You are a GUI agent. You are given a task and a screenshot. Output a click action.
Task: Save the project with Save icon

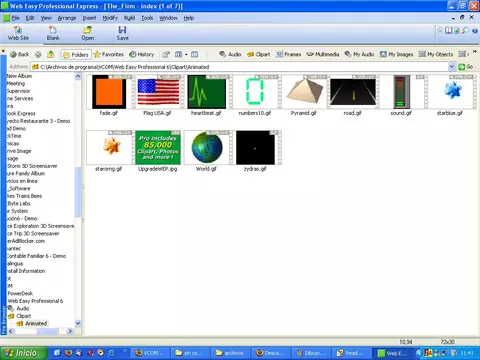click(122, 33)
